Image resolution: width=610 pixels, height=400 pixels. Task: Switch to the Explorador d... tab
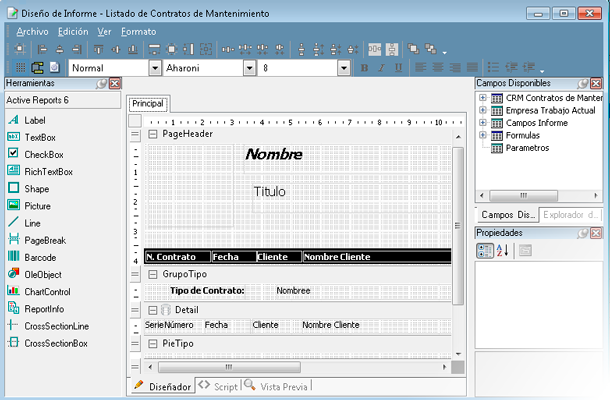point(570,215)
